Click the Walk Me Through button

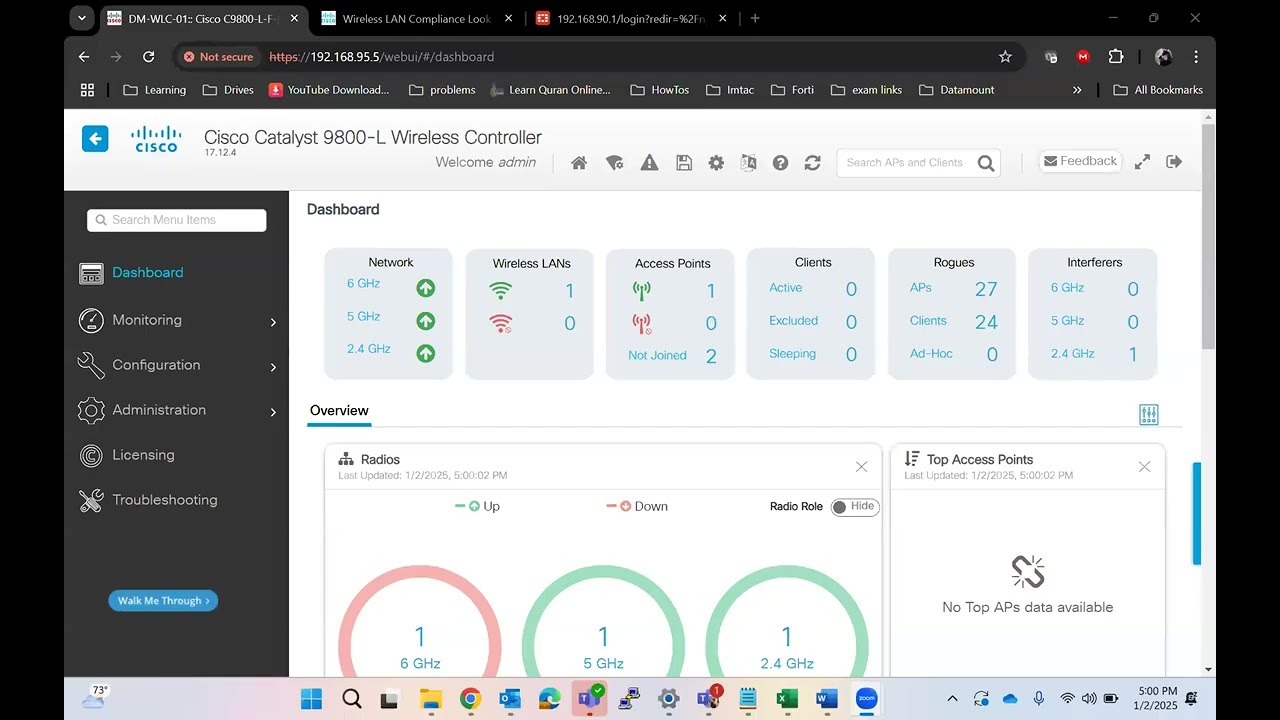click(x=163, y=601)
